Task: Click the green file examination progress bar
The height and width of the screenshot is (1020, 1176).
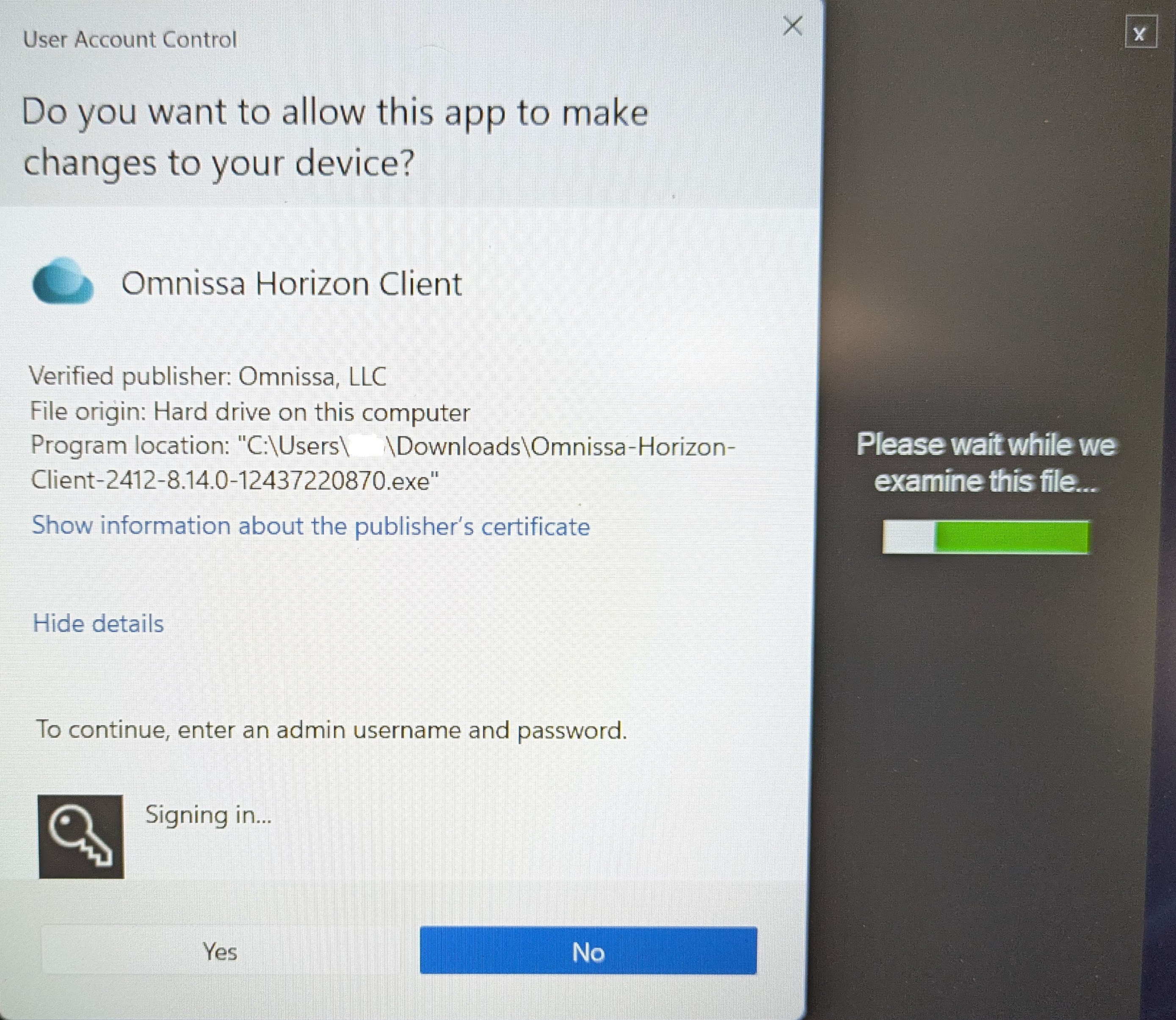Action: (1011, 536)
